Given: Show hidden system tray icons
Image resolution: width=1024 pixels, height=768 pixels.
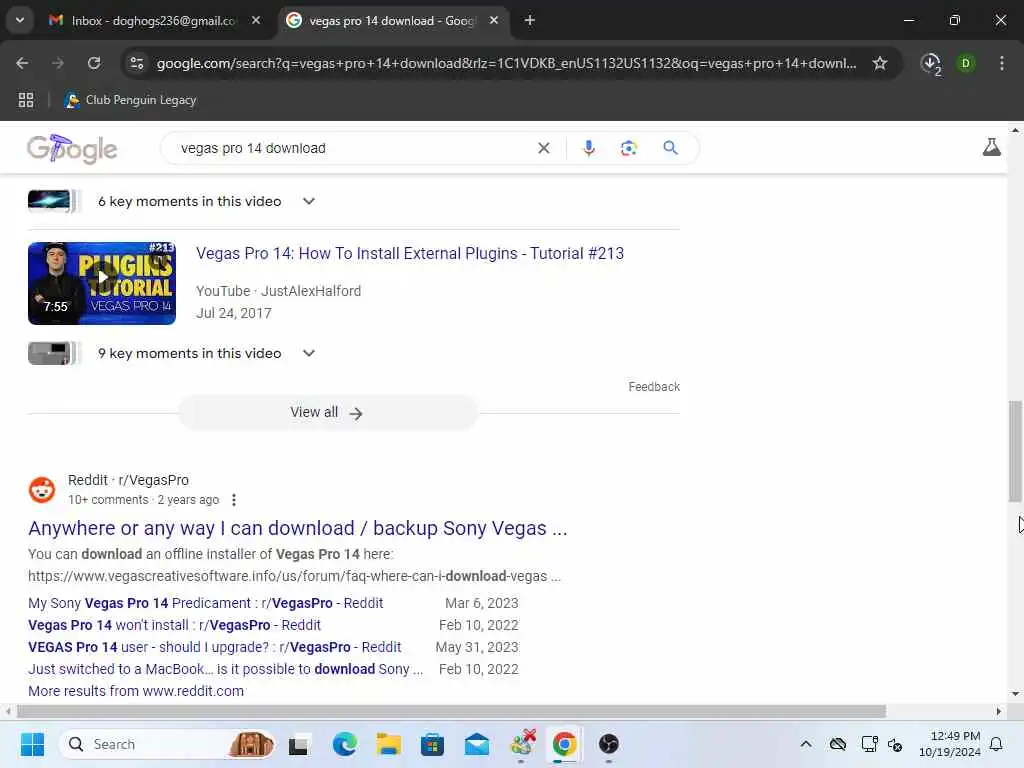Looking at the screenshot, I should [x=807, y=744].
